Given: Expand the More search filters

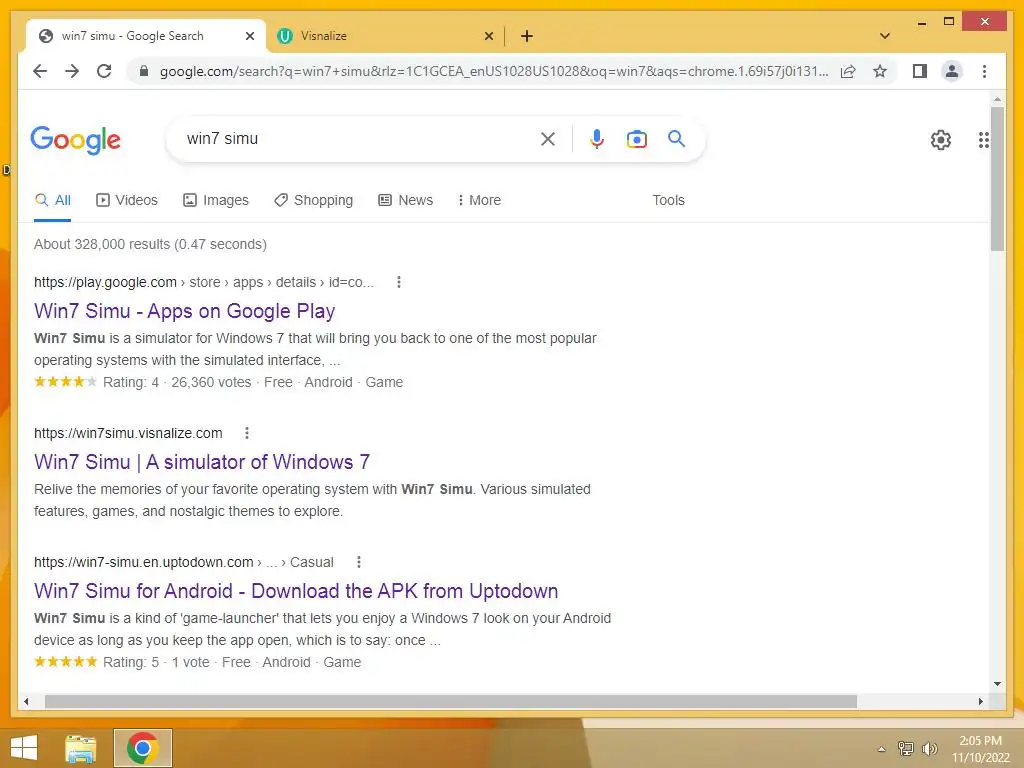Looking at the screenshot, I should click(x=479, y=200).
